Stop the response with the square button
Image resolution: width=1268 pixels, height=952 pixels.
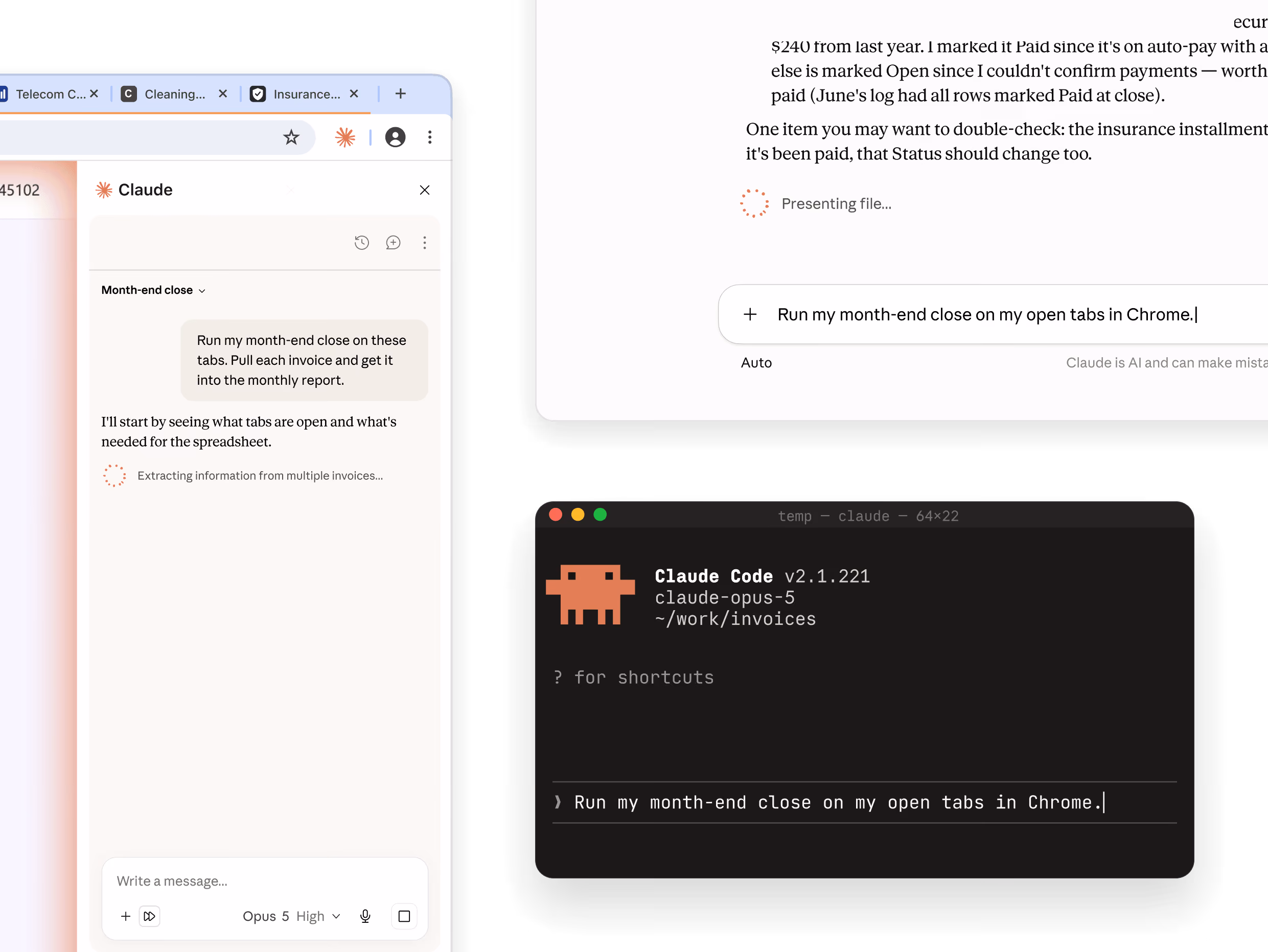point(404,916)
